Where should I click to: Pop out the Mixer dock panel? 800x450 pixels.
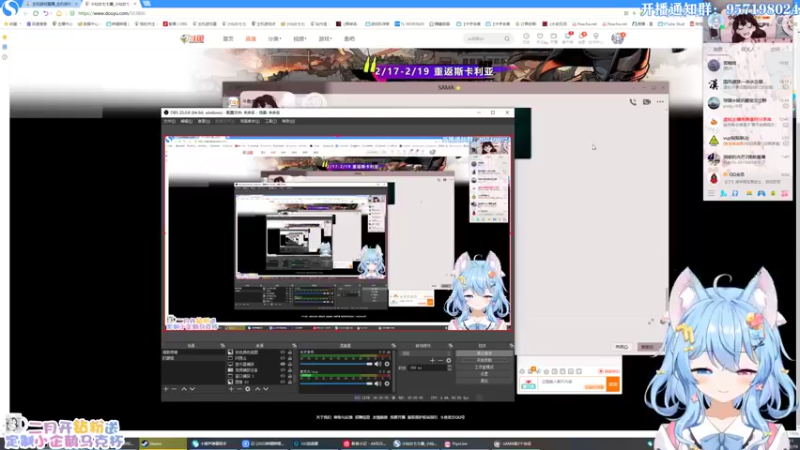pyautogui.click(x=393, y=345)
